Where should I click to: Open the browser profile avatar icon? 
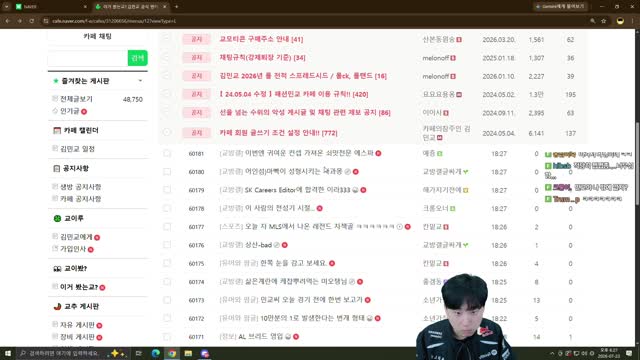(x=620, y=21)
